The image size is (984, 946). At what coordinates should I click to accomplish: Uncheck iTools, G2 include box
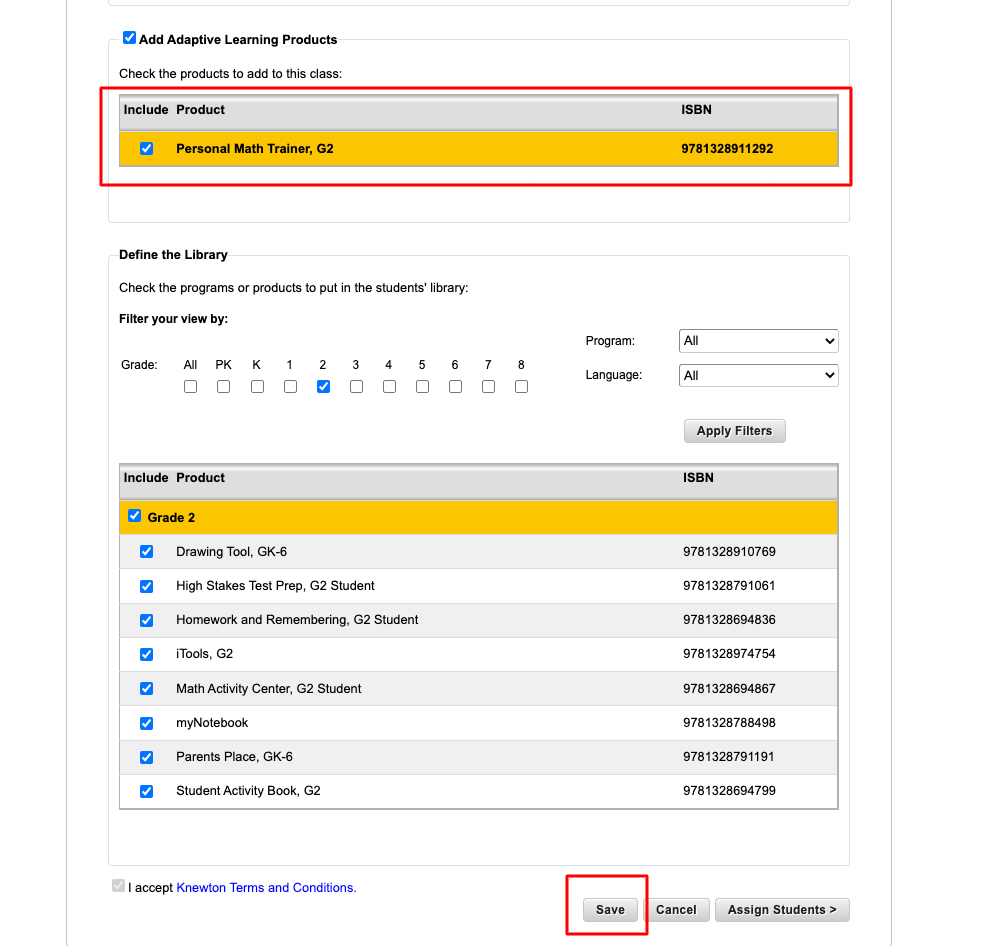[146, 655]
